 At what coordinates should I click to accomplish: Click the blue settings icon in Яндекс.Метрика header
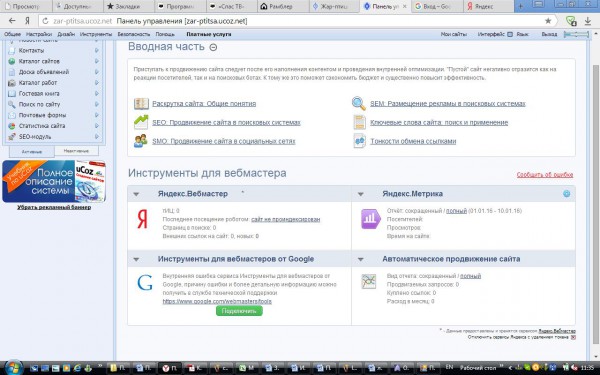click(x=567, y=194)
